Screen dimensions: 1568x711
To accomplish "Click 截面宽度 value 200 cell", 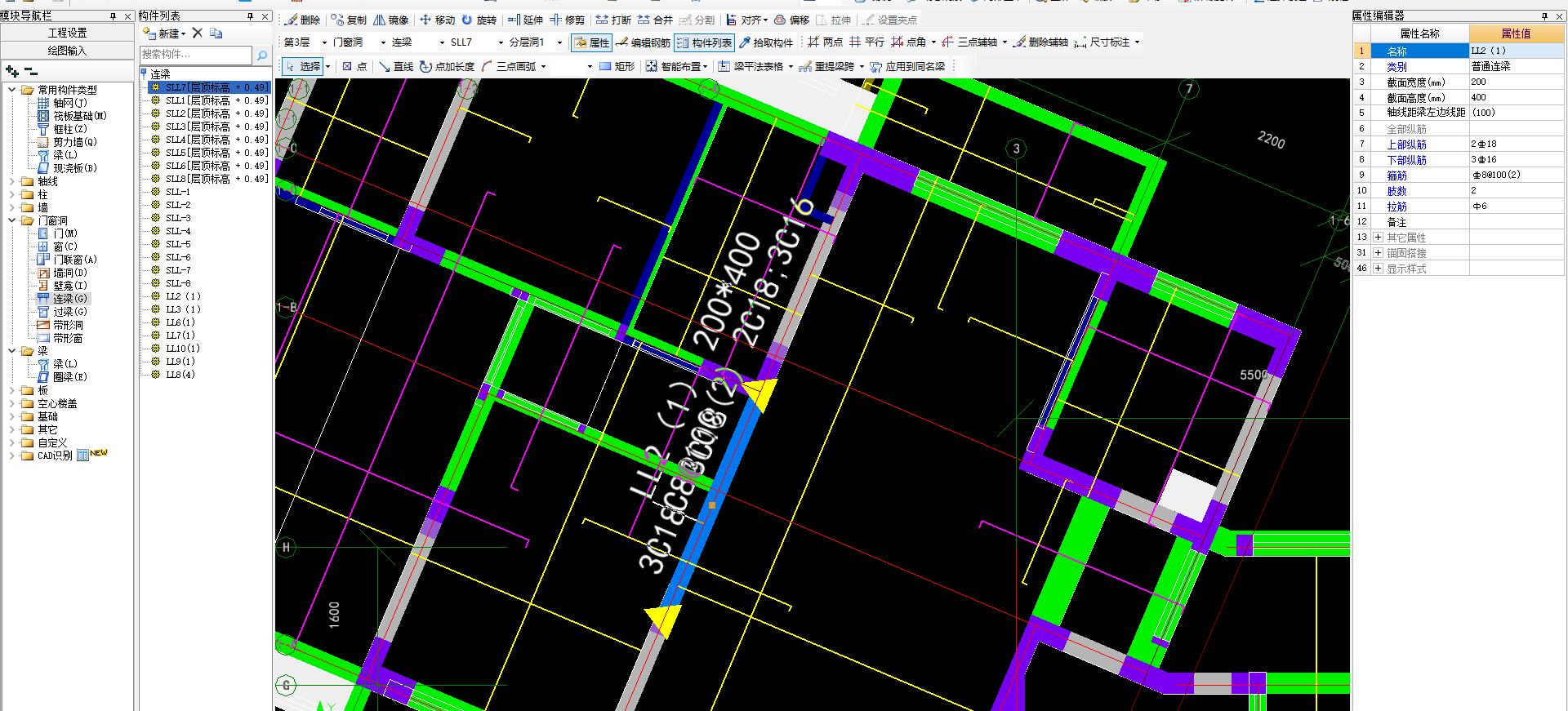I will [x=1517, y=82].
